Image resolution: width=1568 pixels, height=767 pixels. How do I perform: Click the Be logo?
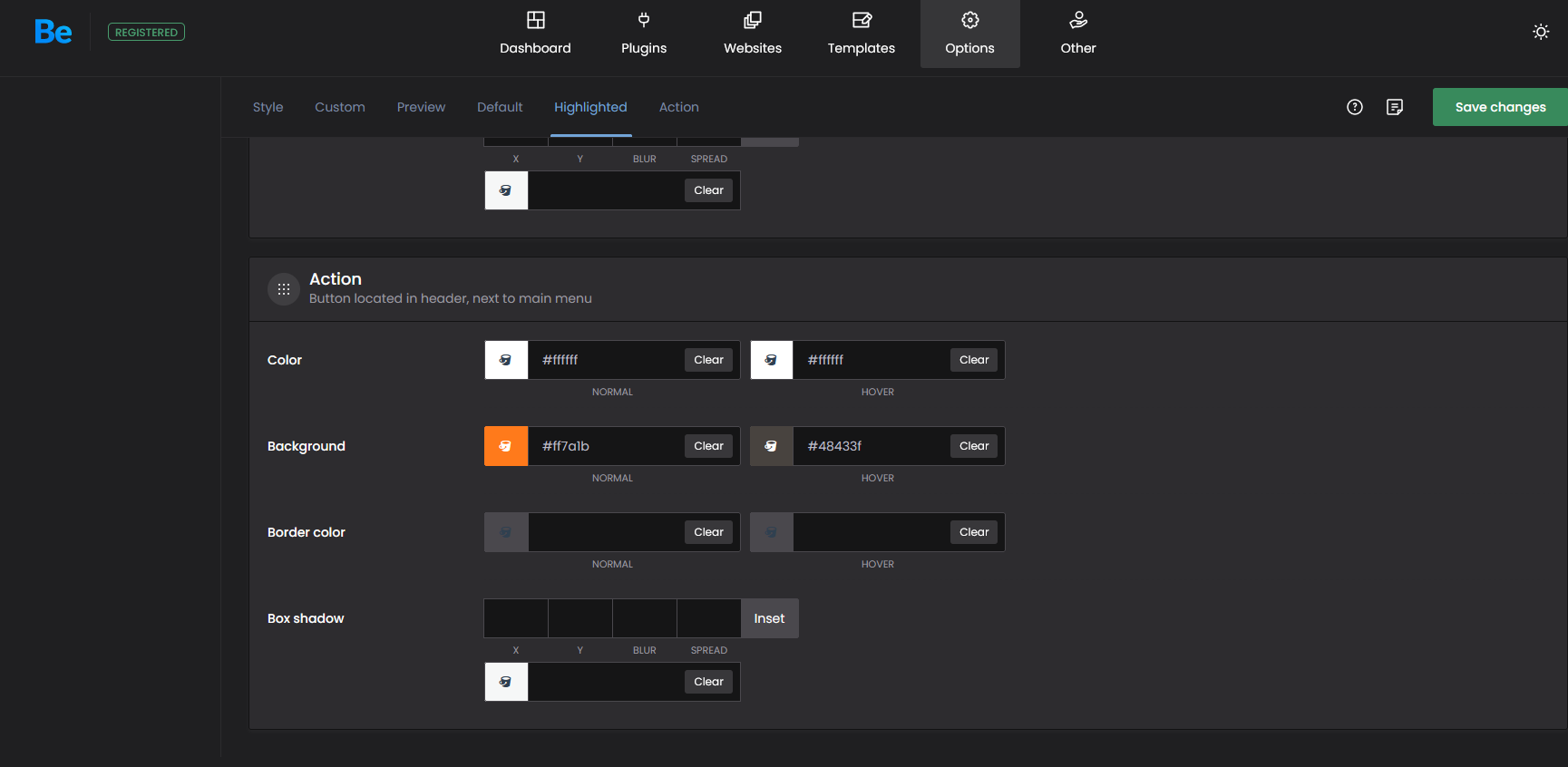[x=54, y=32]
